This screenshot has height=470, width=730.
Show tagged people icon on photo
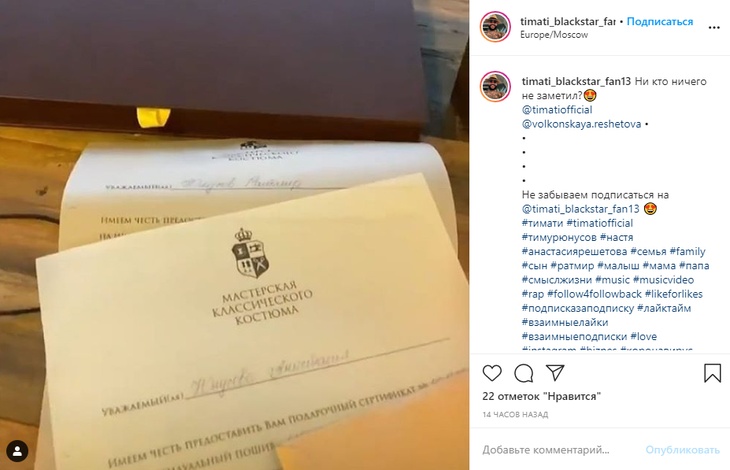[x=17, y=451]
